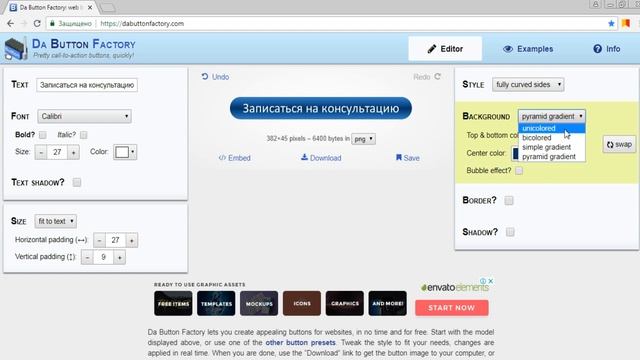The height and width of the screenshot is (360, 640).
Task: Click the Undo link
Action: 215,77
